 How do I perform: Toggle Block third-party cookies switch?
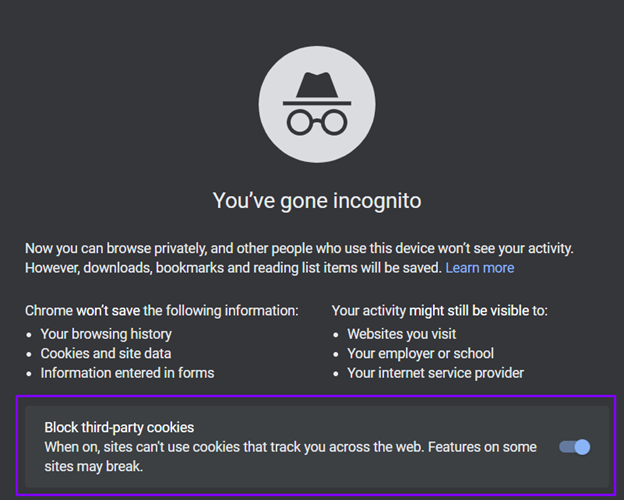point(575,446)
